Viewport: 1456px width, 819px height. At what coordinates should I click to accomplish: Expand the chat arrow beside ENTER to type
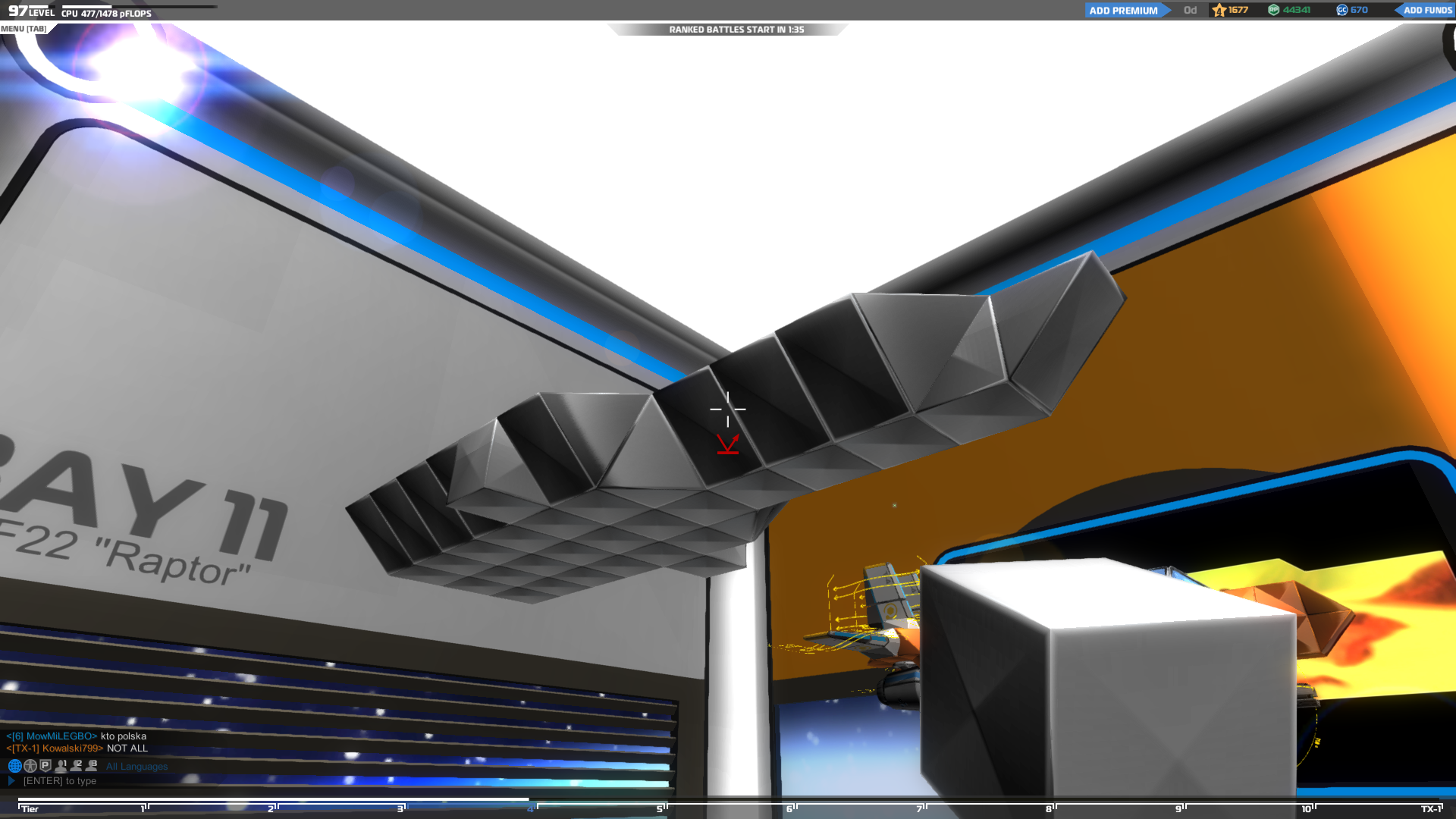[11, 780]
